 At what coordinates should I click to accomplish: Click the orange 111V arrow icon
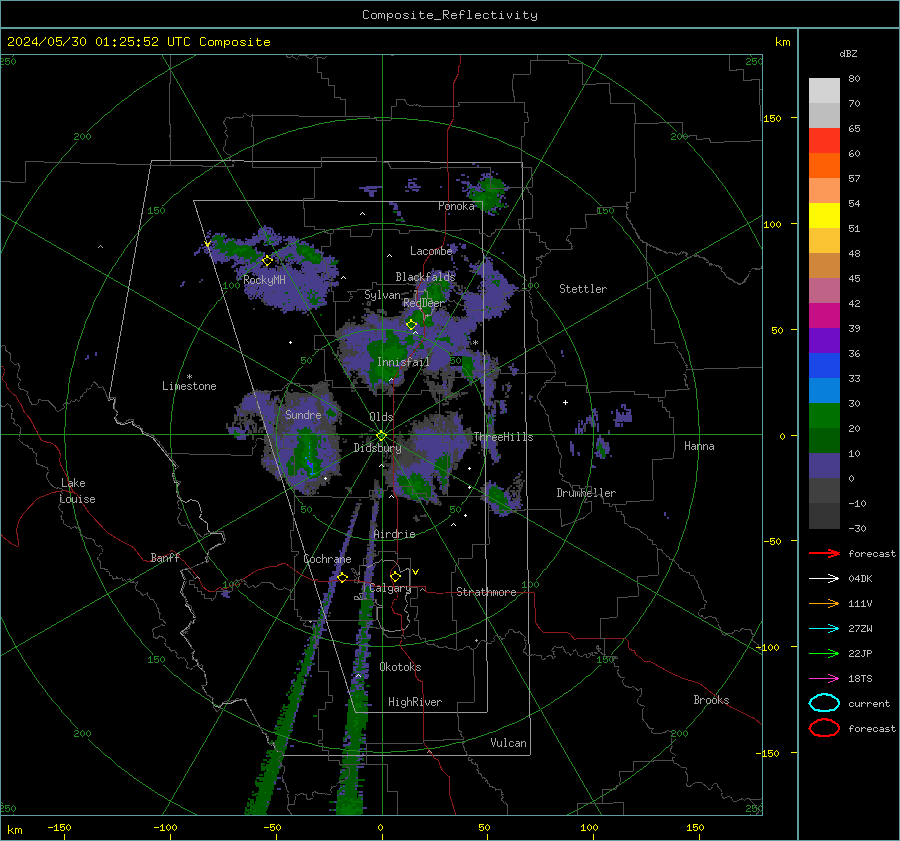coord(824,603)
